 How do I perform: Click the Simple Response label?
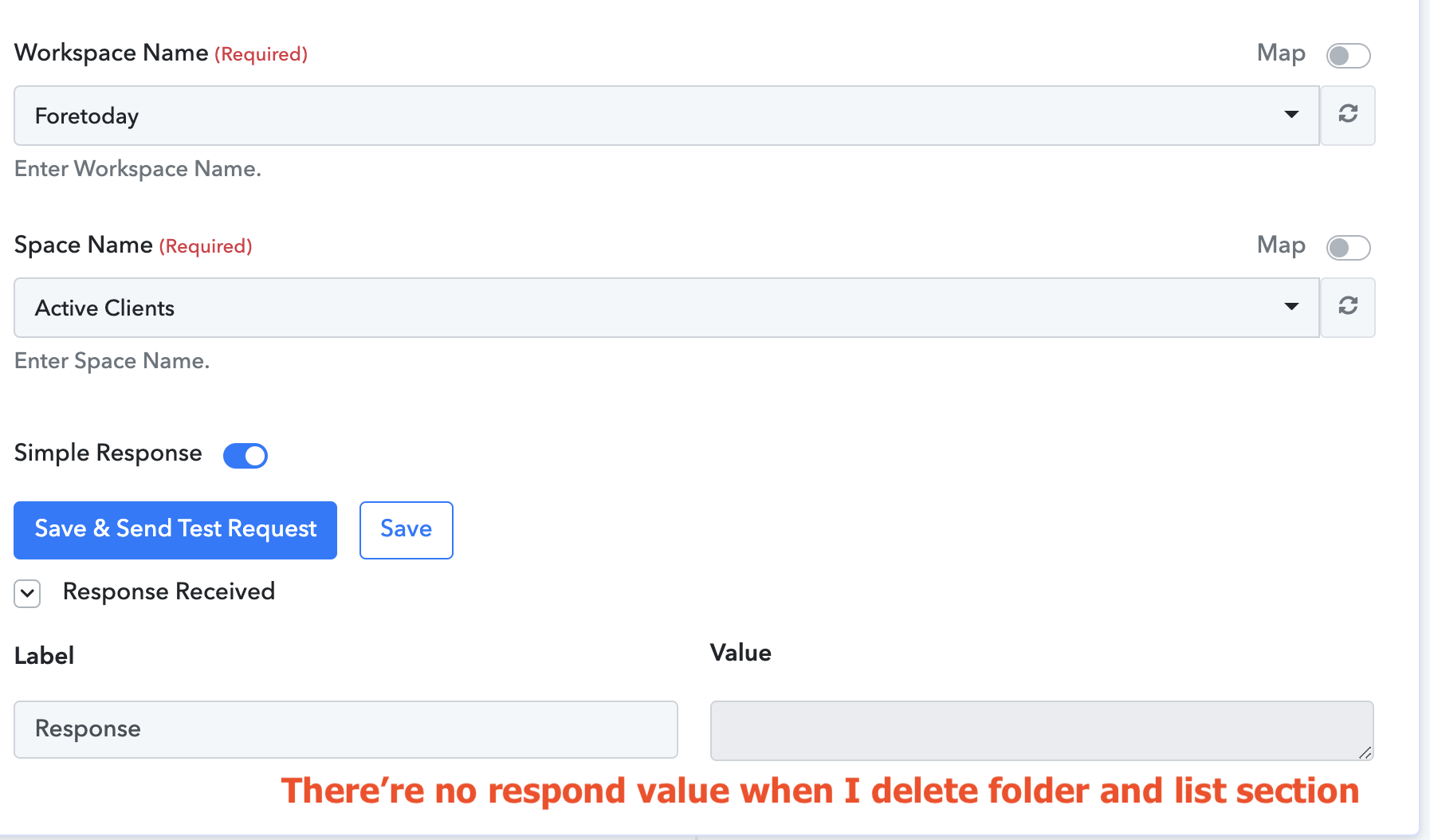tap(108, 453)
